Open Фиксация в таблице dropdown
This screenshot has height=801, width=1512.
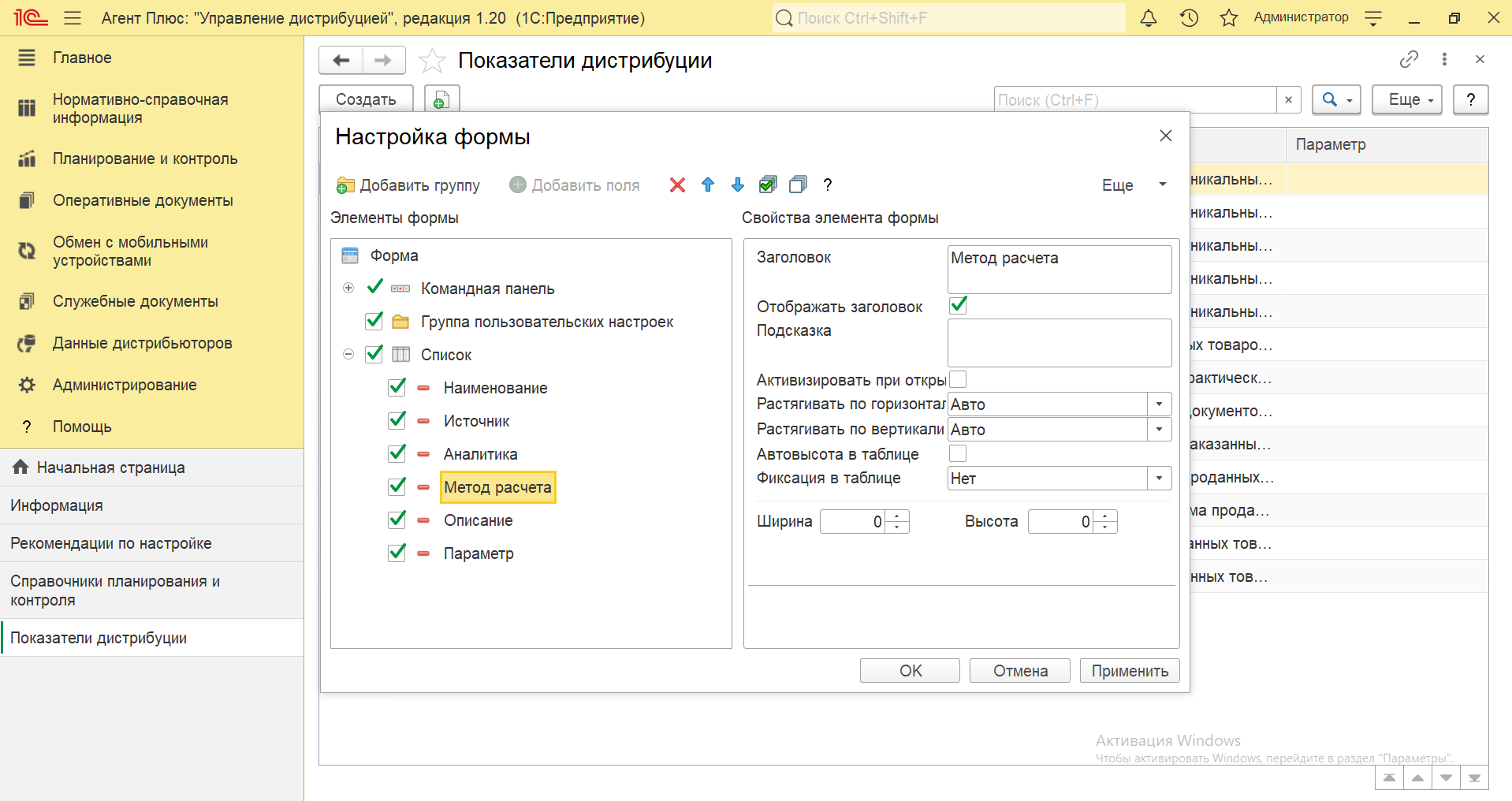pos(1159,479)
